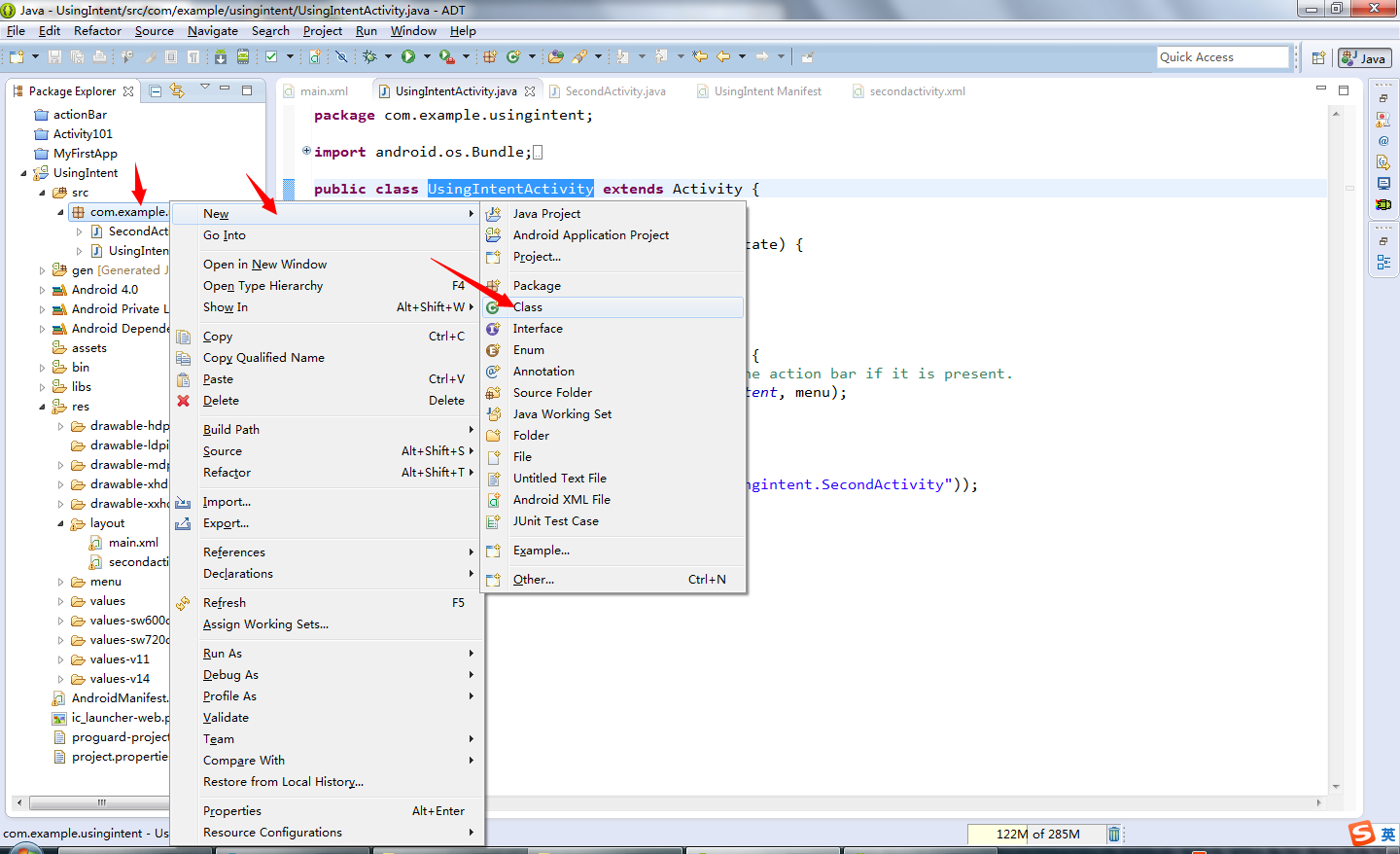Click the Quick Access input field
The image size is (1400, 854).
(1222, 57)
